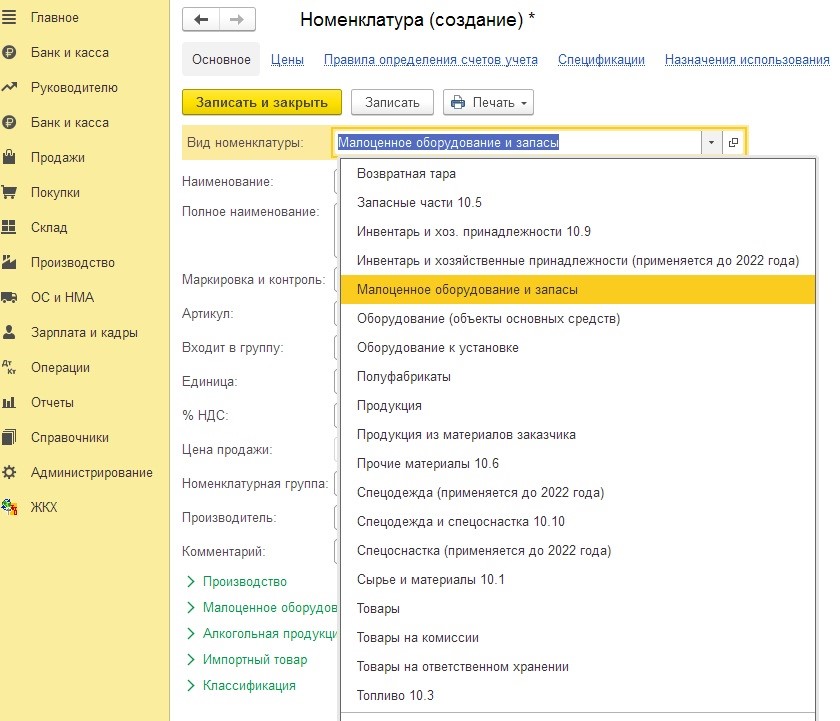The width and height of the screenshot is (840, 721).
Task: Click into the Вид номенклатуры text field
Action: [x=517, y=142]
